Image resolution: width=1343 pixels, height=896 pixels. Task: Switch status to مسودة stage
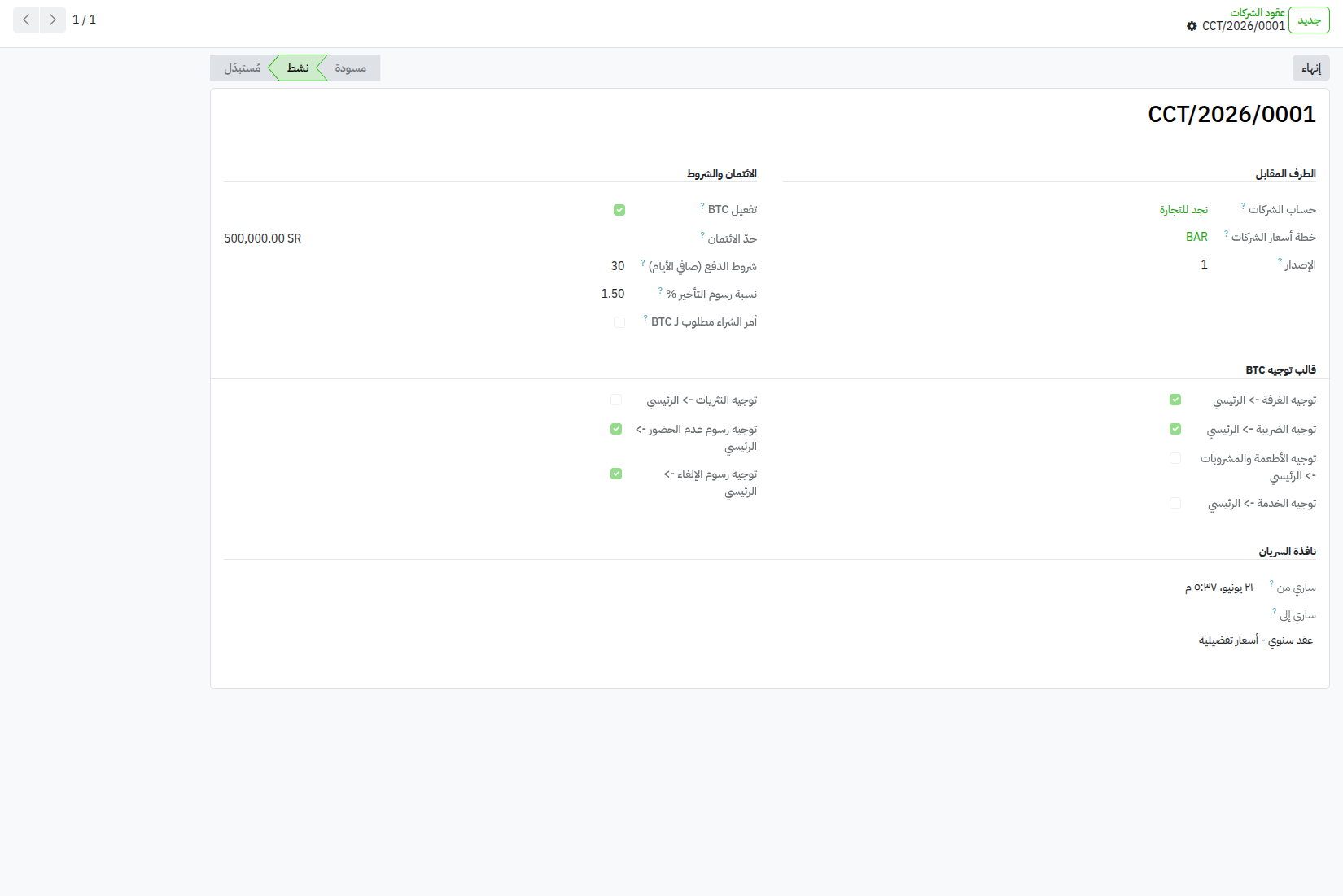click(x=351, y=68)
